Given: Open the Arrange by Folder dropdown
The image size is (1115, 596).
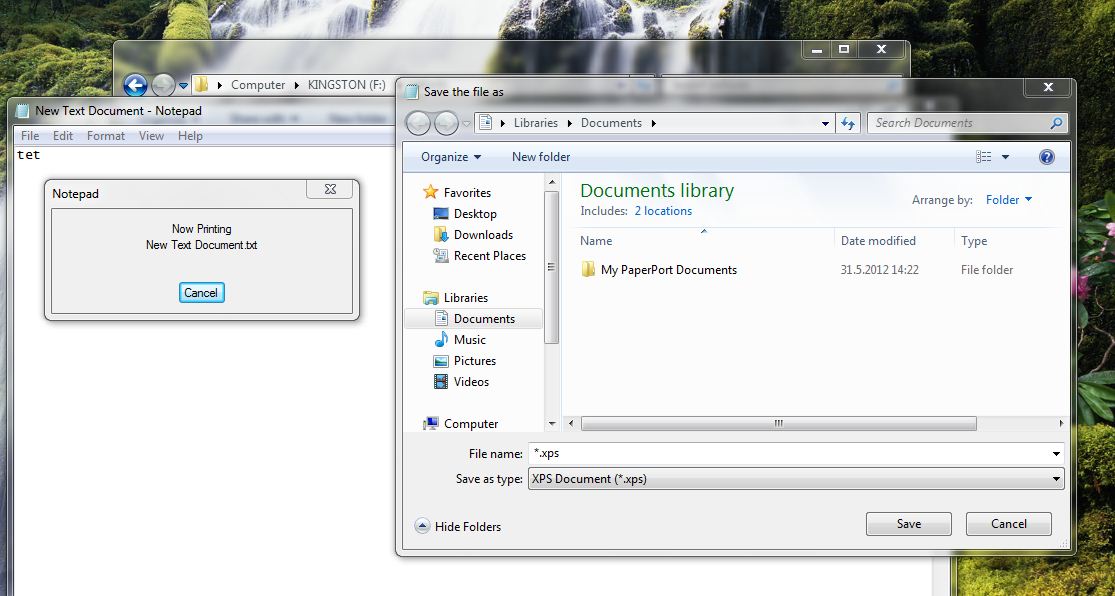Looking at the screenshot, I should [x=1009, y=200].
